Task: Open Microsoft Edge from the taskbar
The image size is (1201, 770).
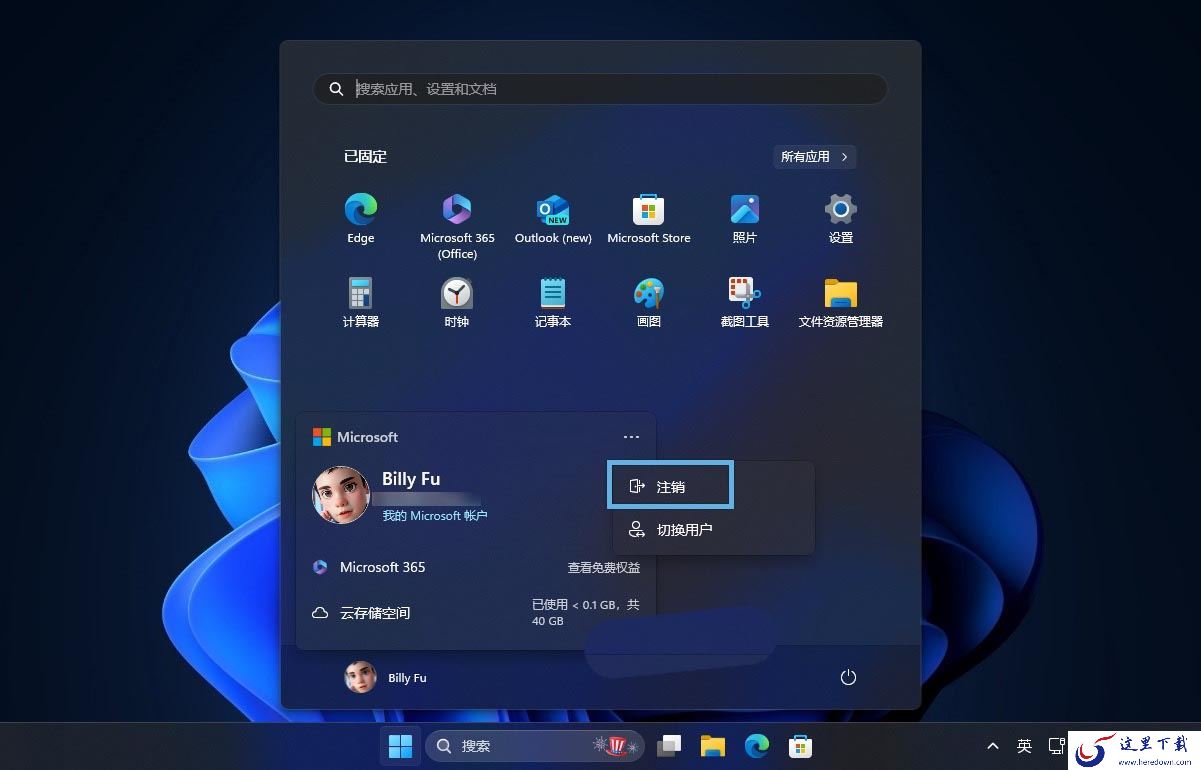Action: tap(757, 746)
